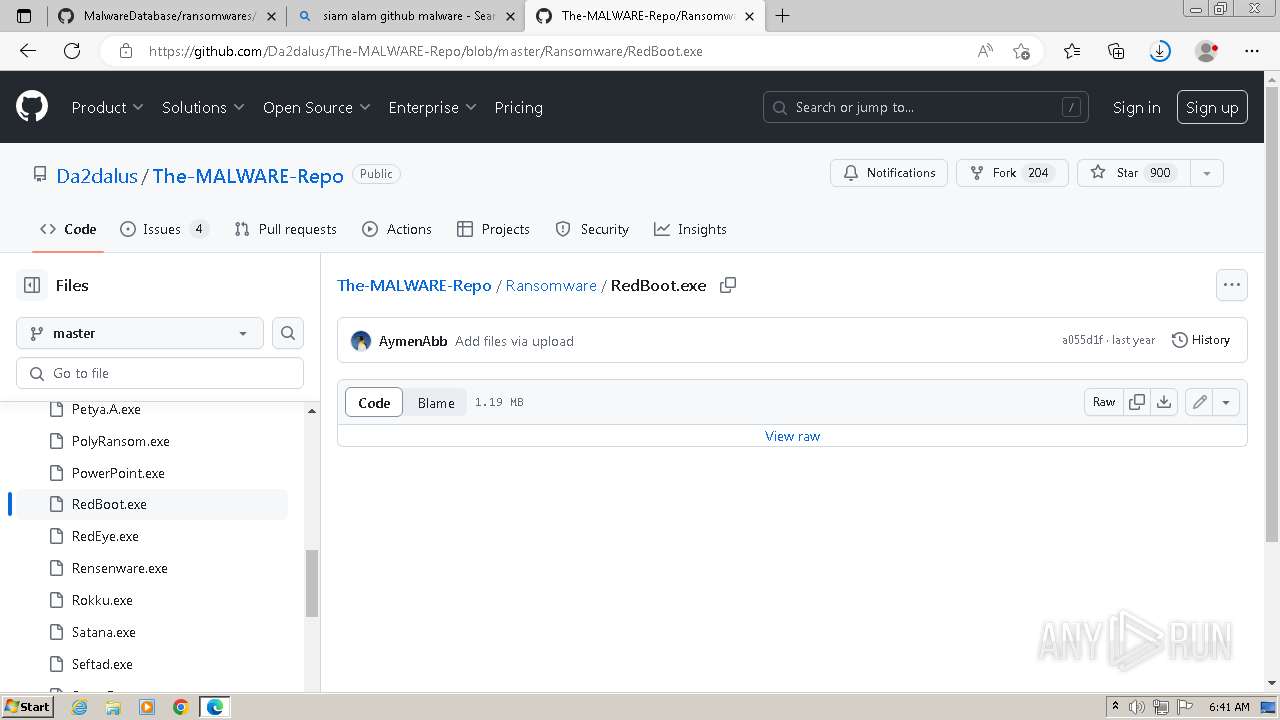Copy raw file contents icon

click(1137, 402)
